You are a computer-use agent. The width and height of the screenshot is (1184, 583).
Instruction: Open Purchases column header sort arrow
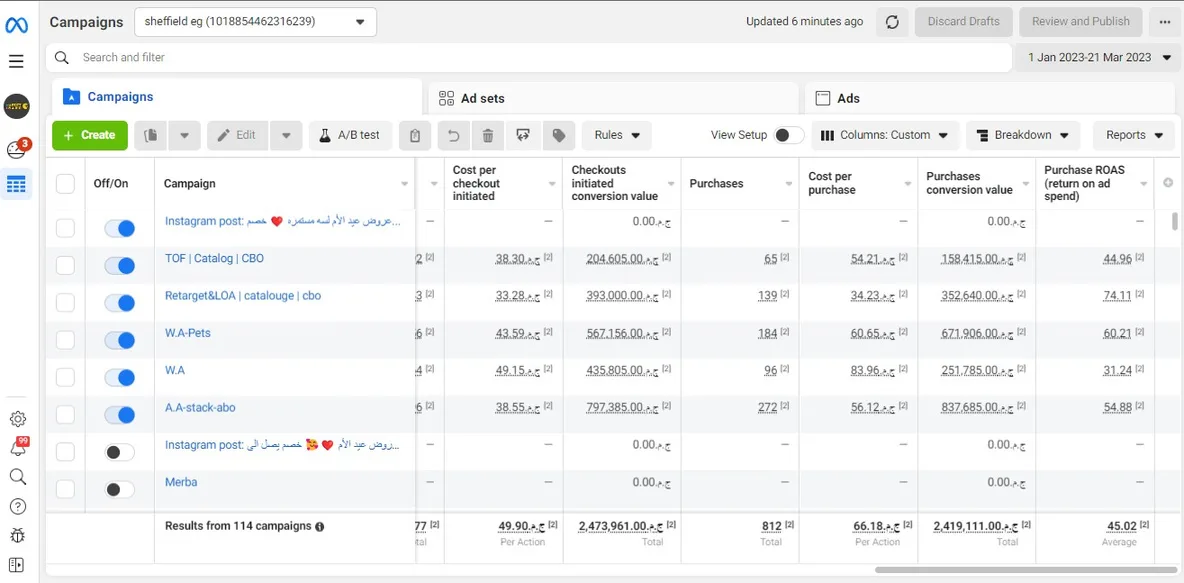(790, 184)
